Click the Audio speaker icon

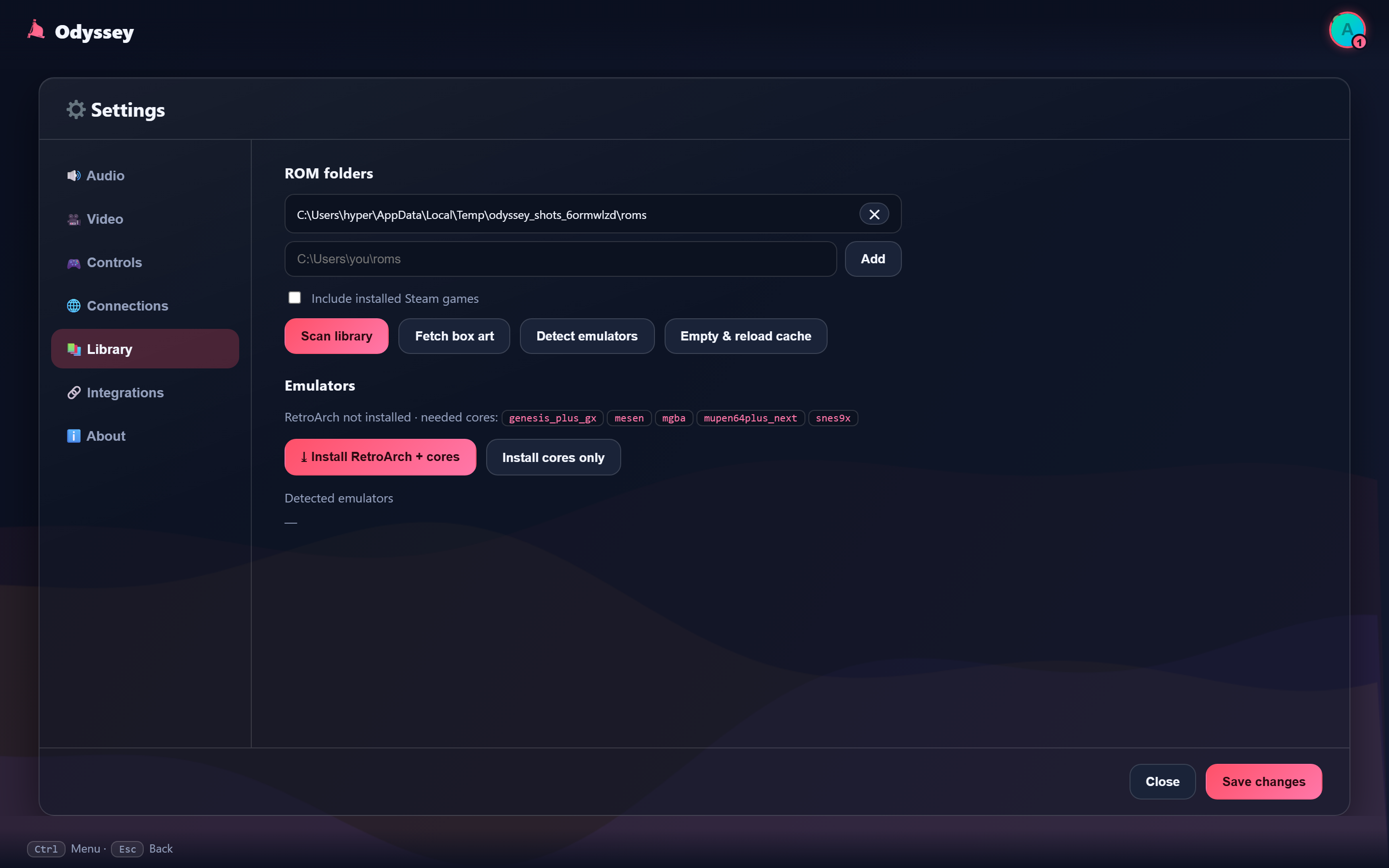click(73, 175)
